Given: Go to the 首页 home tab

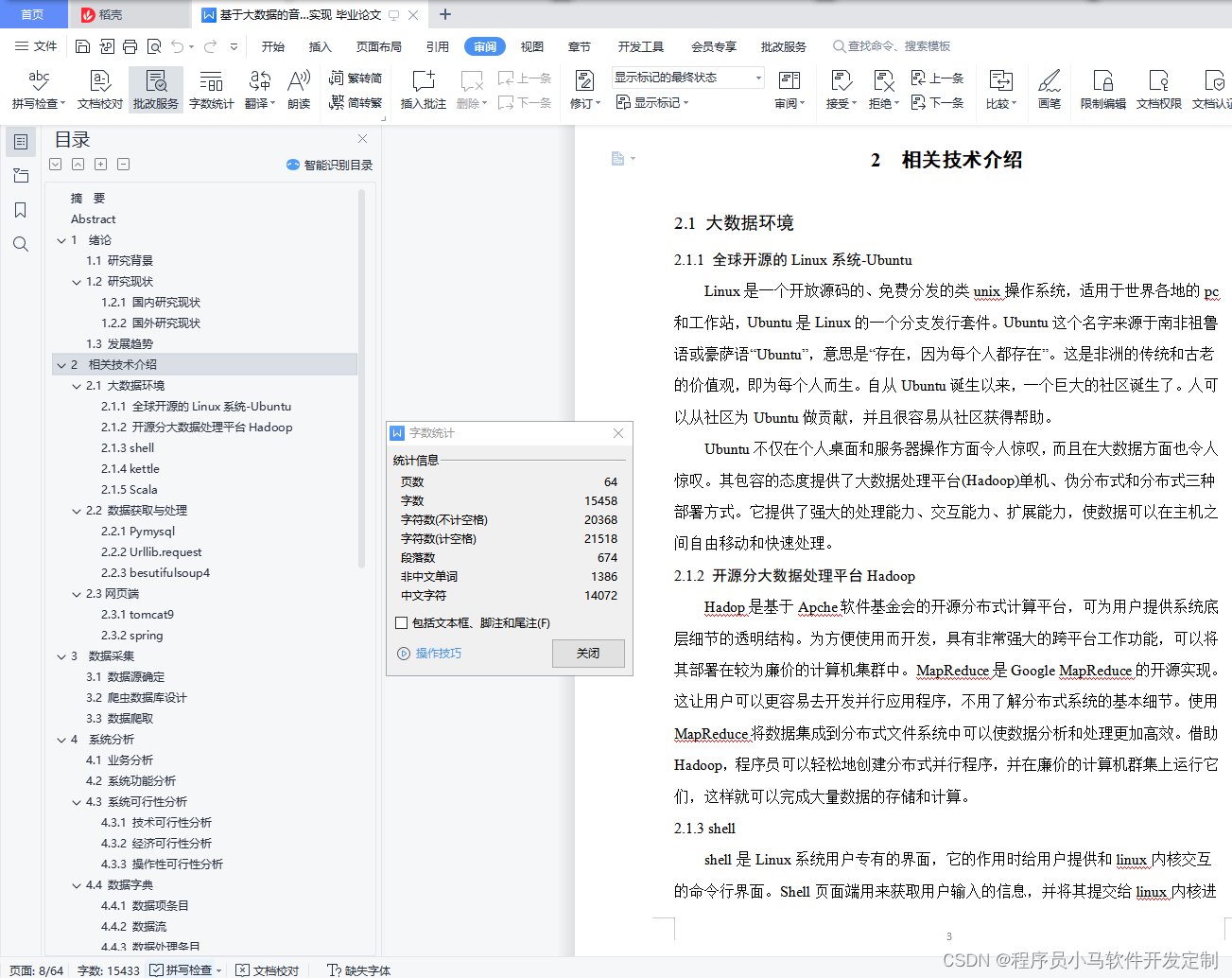Looking at the screenshot, I should coord(33,14).
